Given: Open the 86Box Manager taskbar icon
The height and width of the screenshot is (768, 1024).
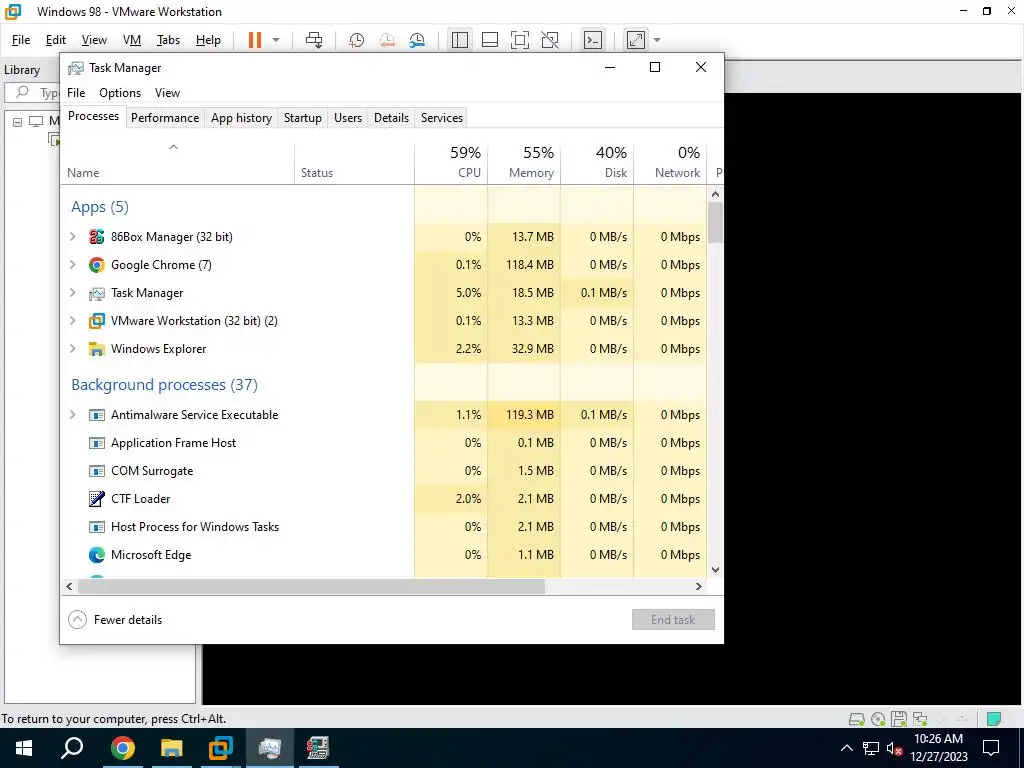Looking at the screenshot, I should pos(318,748).
